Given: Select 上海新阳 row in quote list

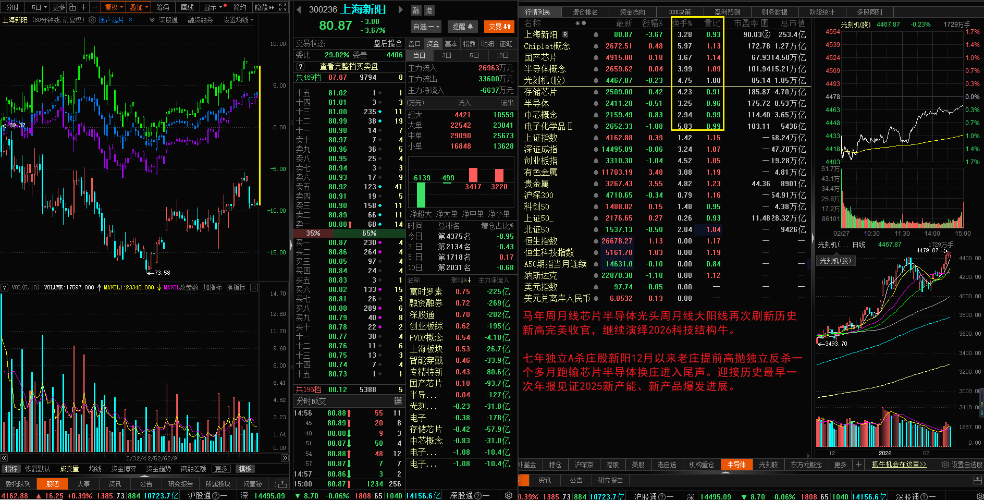Looking at the screenshot, I should (665, 35).
